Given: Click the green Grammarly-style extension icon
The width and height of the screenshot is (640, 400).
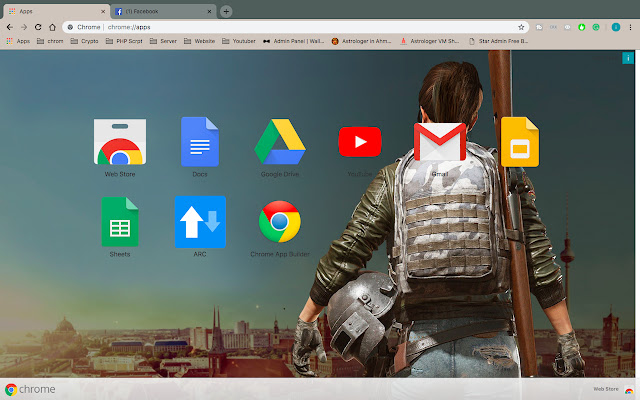Looking at the screenshot, I should [596, 27].
